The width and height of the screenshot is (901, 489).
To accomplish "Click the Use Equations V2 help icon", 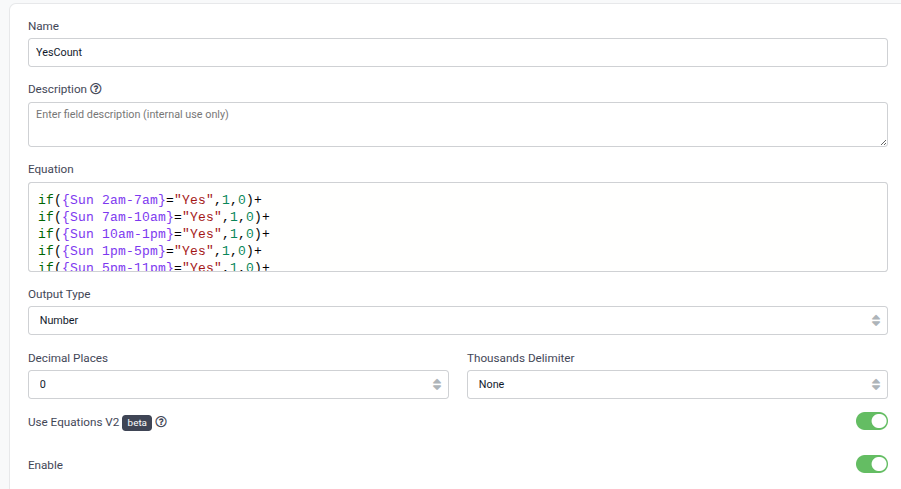I will pyautogui.click(x=161, y=422).
